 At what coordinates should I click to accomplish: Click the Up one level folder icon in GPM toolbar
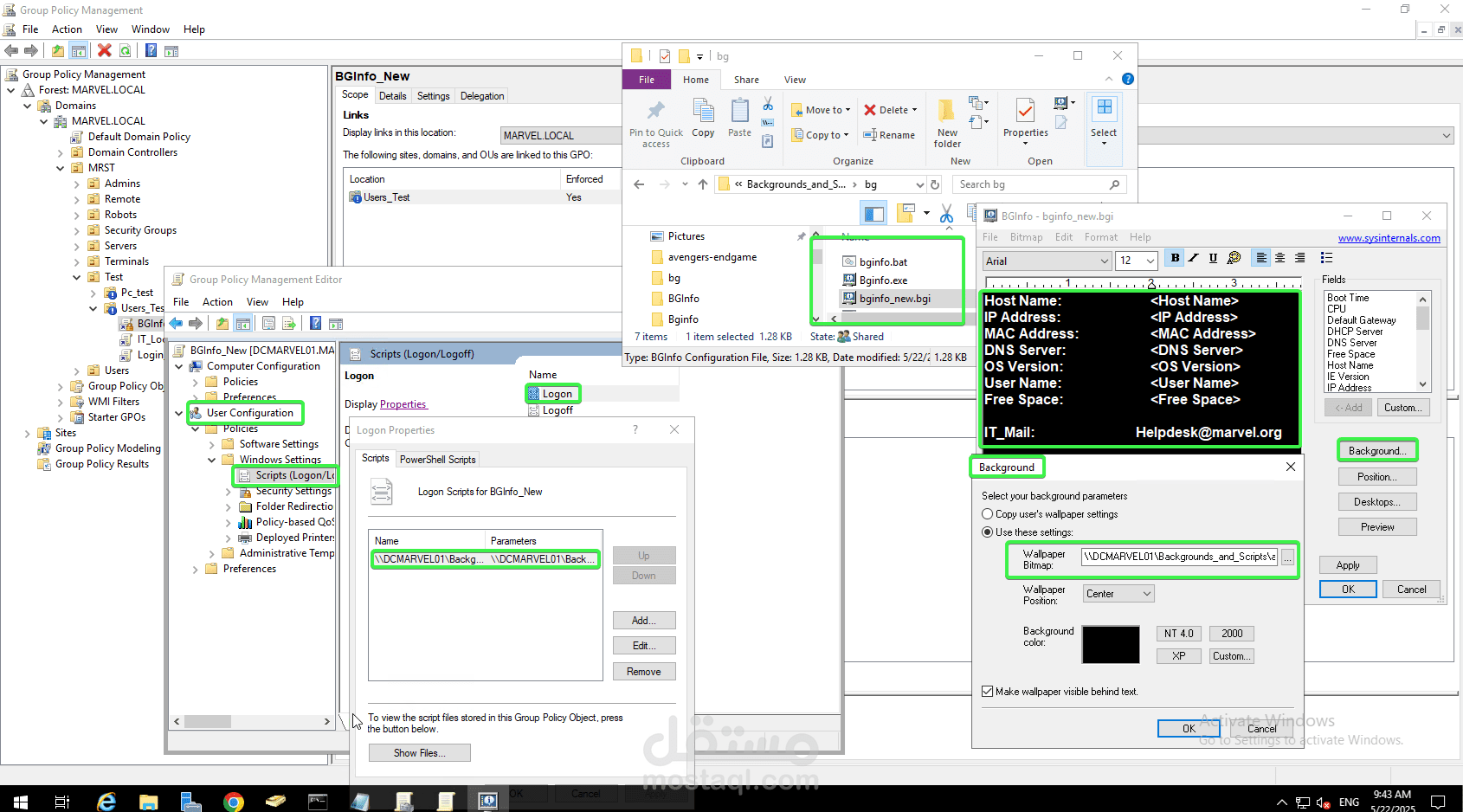pyautogui.click(x=57, y=51)
